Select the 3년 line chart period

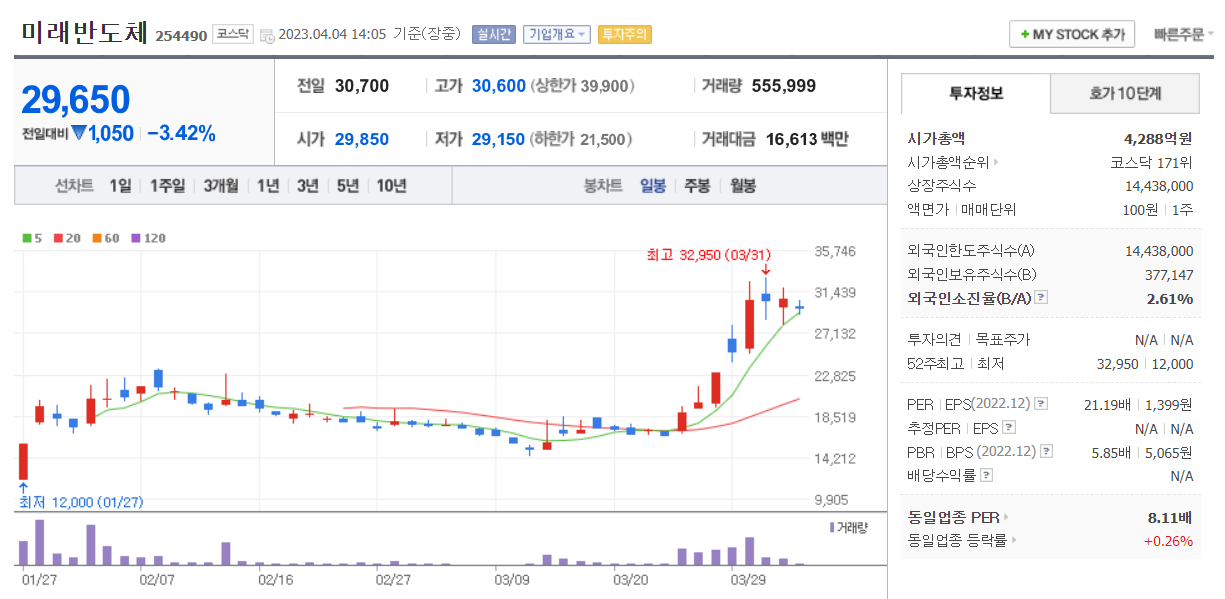pos(307,185)
